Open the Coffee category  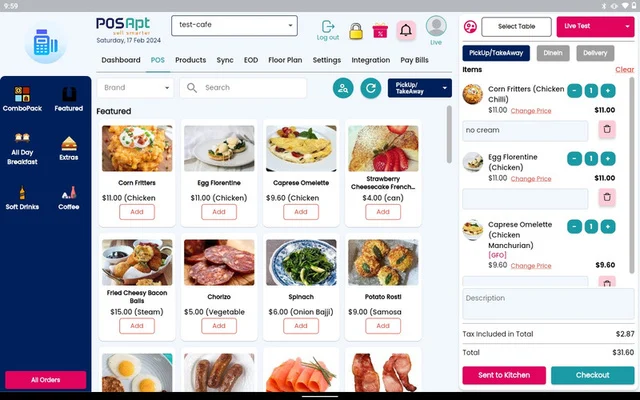[69, 198]
